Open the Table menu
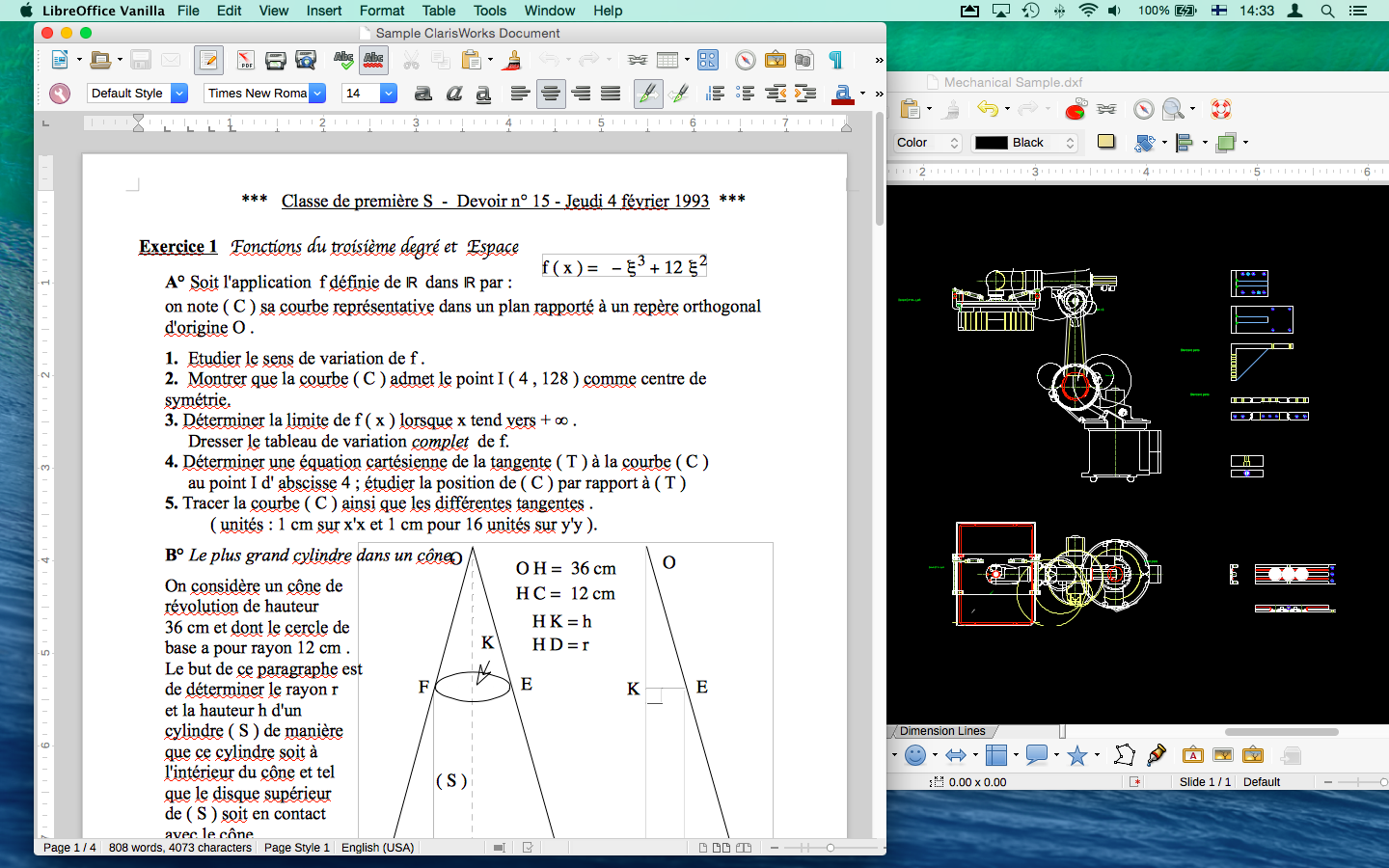 438,11
